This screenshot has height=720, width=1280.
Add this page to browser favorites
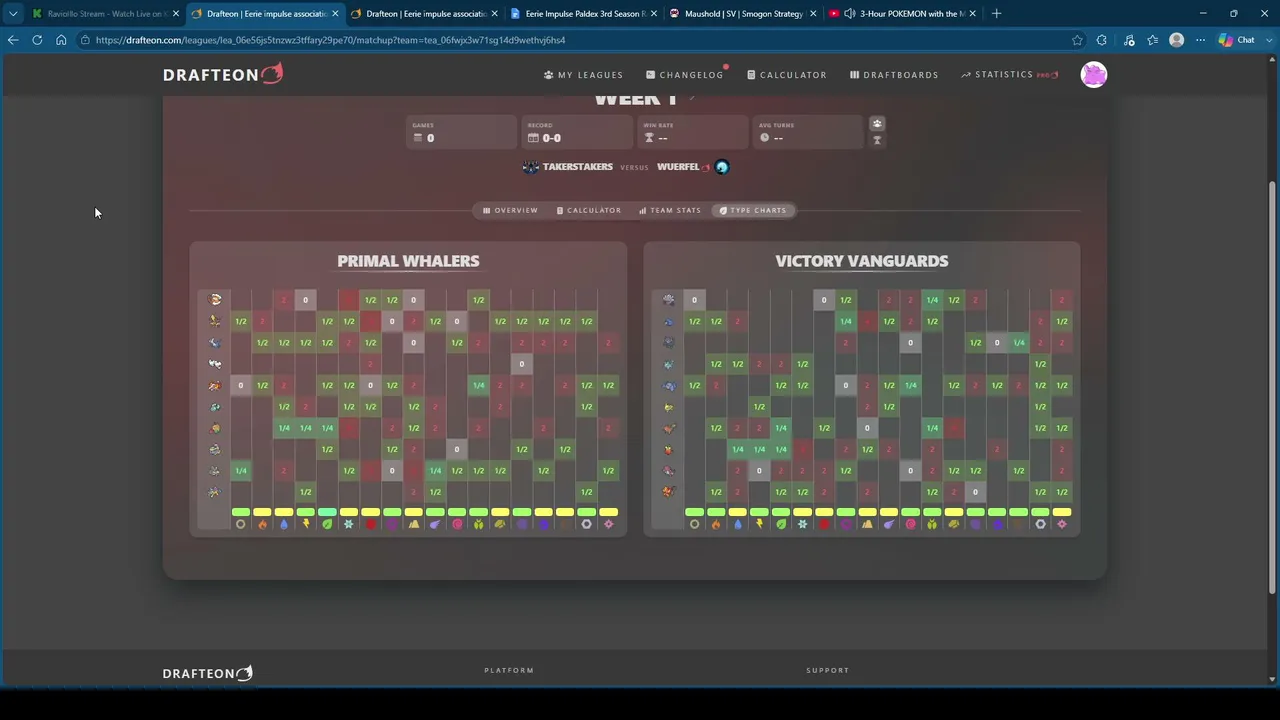pyautogui.click(x=1077, y=40)
